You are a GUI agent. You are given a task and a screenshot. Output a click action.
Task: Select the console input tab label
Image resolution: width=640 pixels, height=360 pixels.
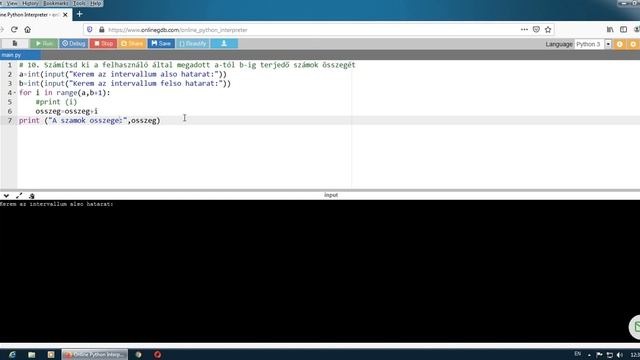click(x=331, y=195)
